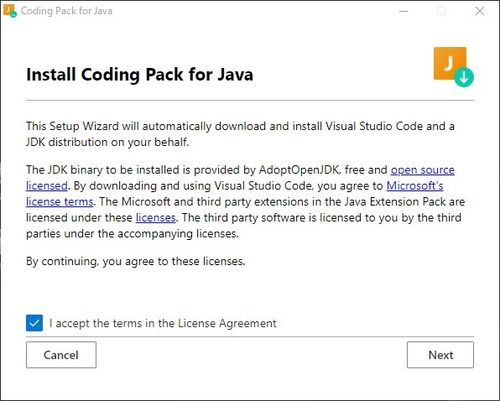Uncheck the accept License Agreement checkbox

(34, 323)
